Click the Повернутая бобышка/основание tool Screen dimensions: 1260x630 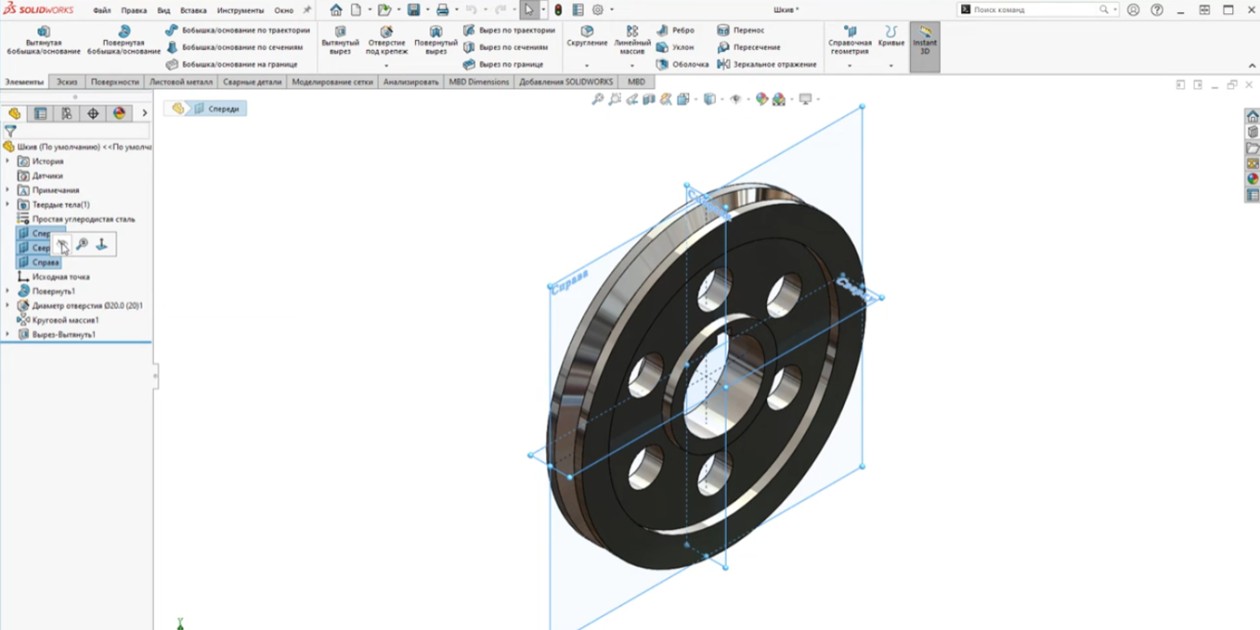tap(124, 40)
